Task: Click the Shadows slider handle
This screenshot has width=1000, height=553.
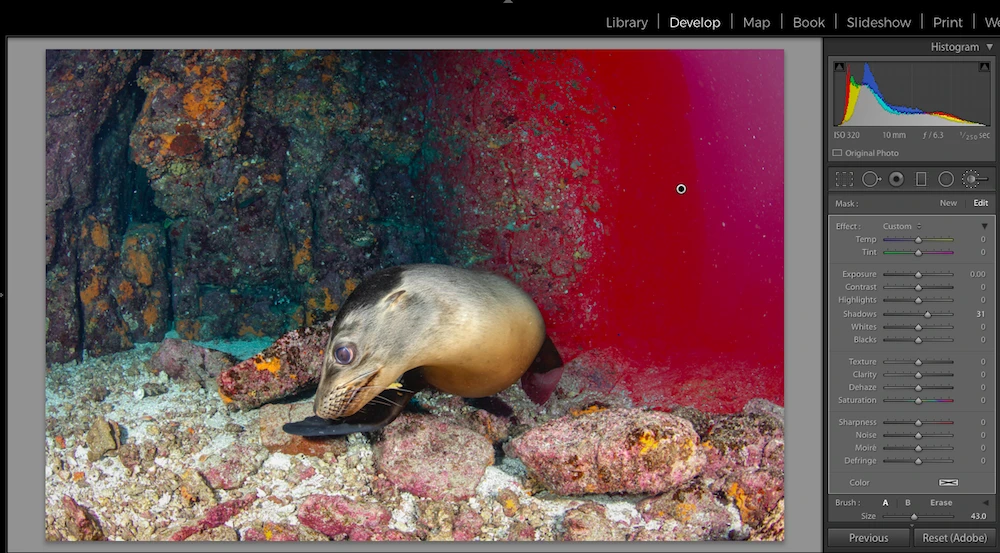Action: pos(928,314)
